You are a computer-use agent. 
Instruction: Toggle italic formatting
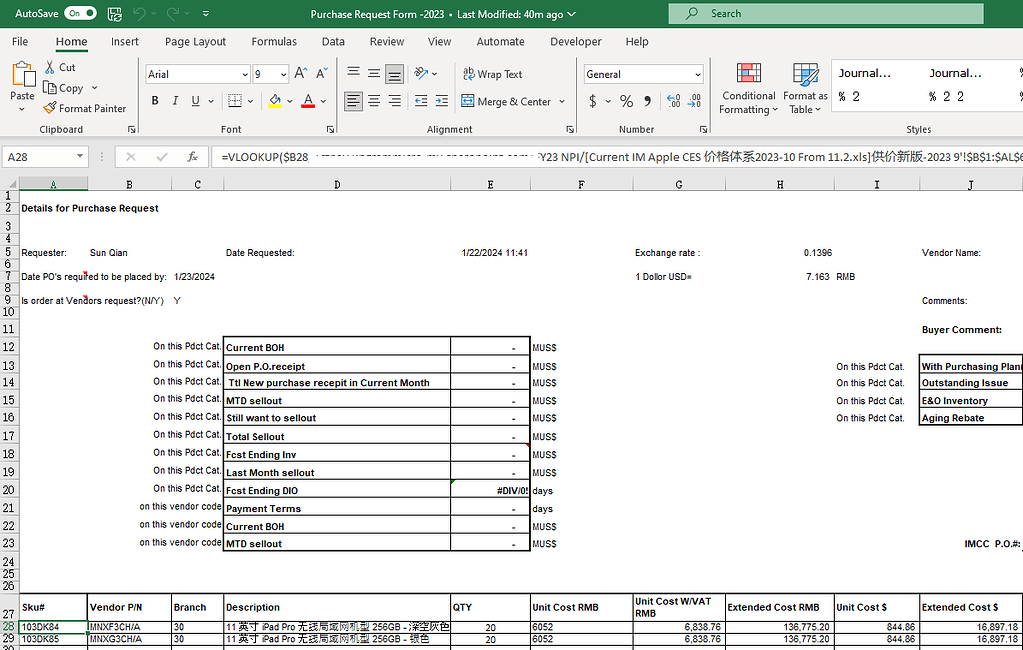click(175, 101)
